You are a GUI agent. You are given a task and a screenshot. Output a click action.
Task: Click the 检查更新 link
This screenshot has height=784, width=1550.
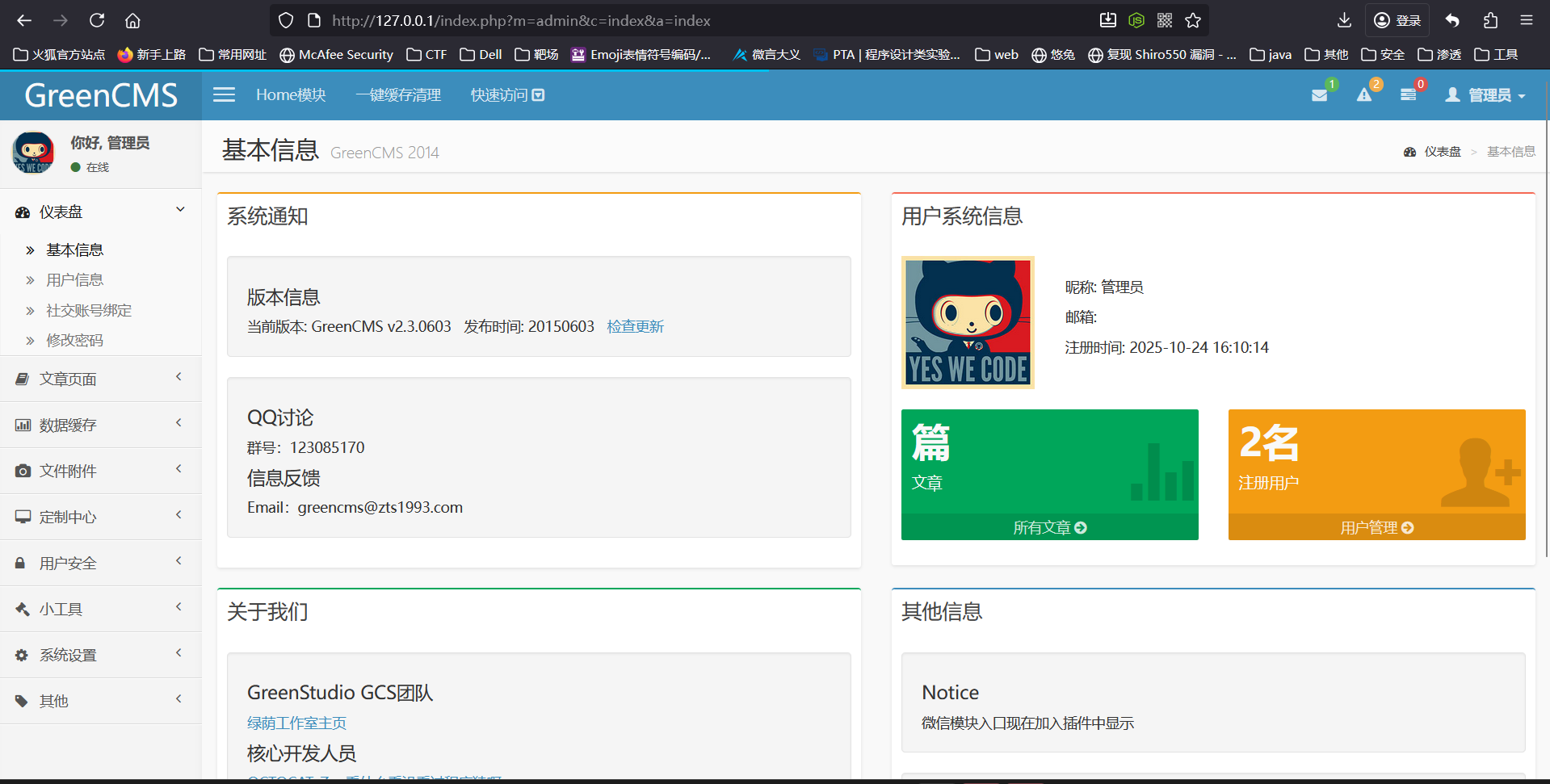click(x=635, y=326)
